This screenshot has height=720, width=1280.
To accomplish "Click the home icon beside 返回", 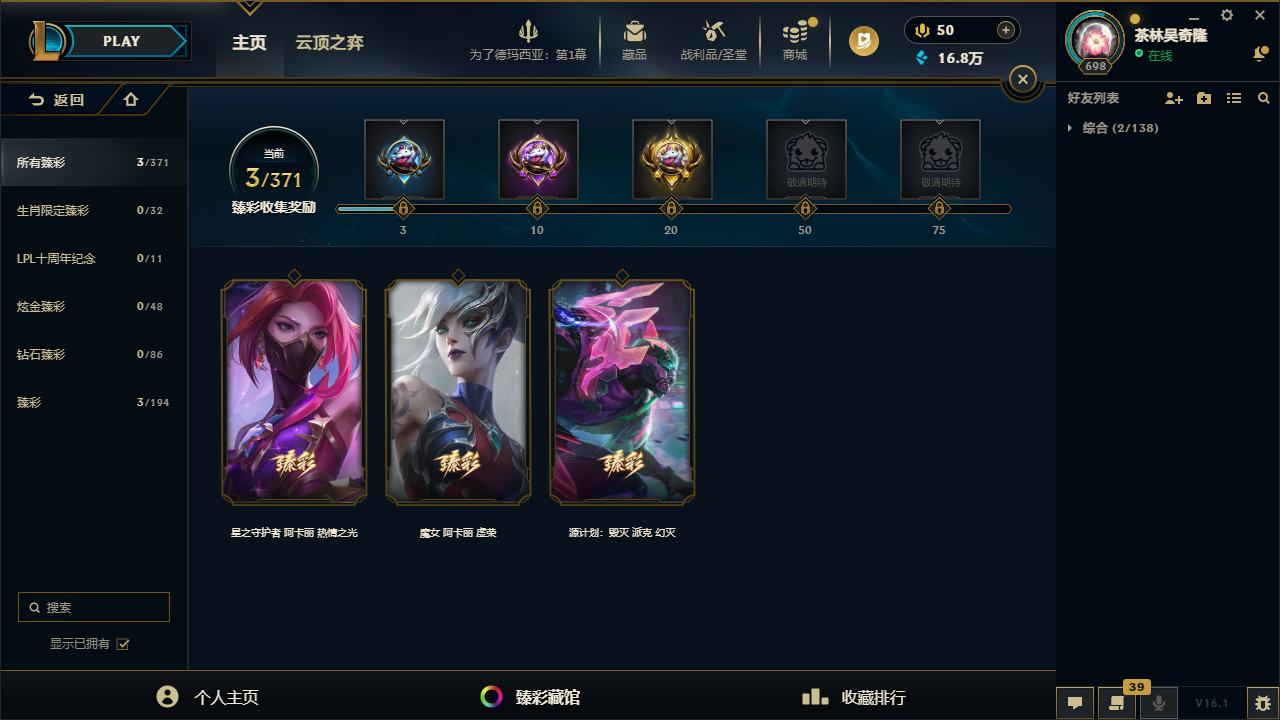I will (x=131, y=100).
